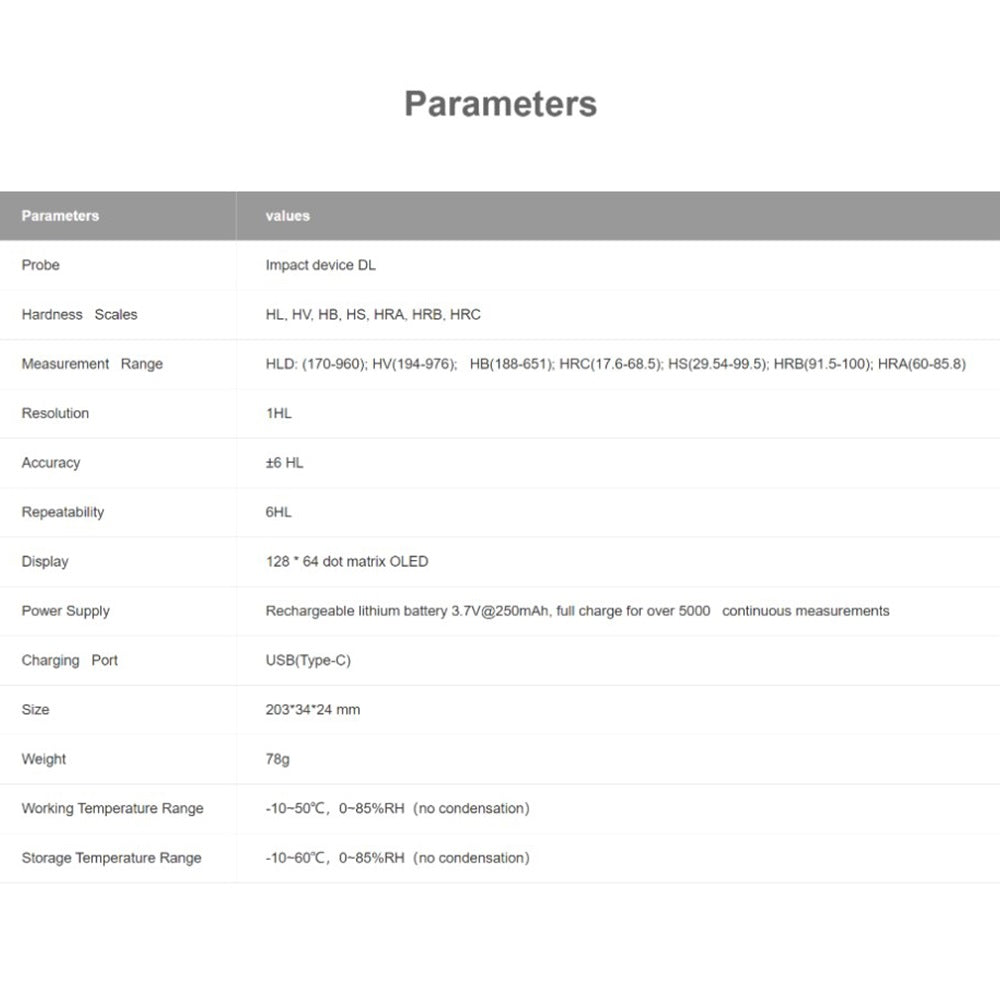Click the values column header
1000x1000 pixels.
coord(288,215)
